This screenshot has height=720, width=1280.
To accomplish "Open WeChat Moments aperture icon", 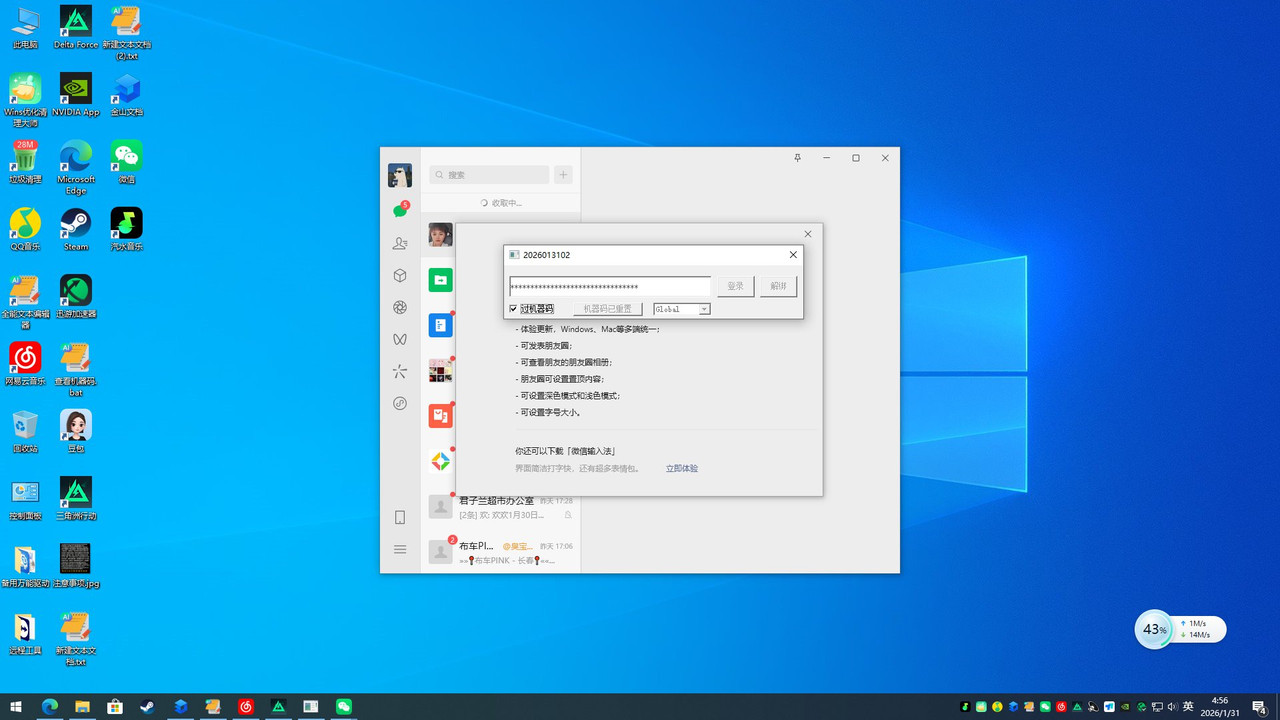I will (x=400, y=307).
